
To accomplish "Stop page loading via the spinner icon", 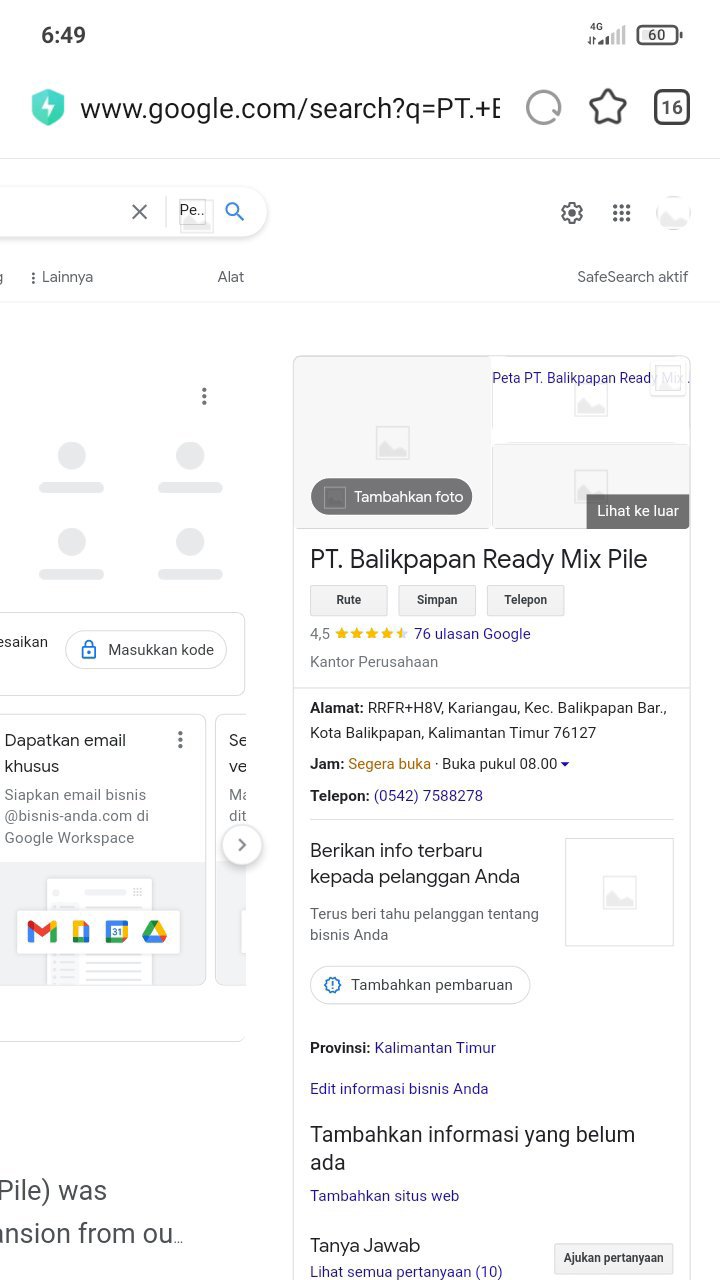I will (543, 108).
